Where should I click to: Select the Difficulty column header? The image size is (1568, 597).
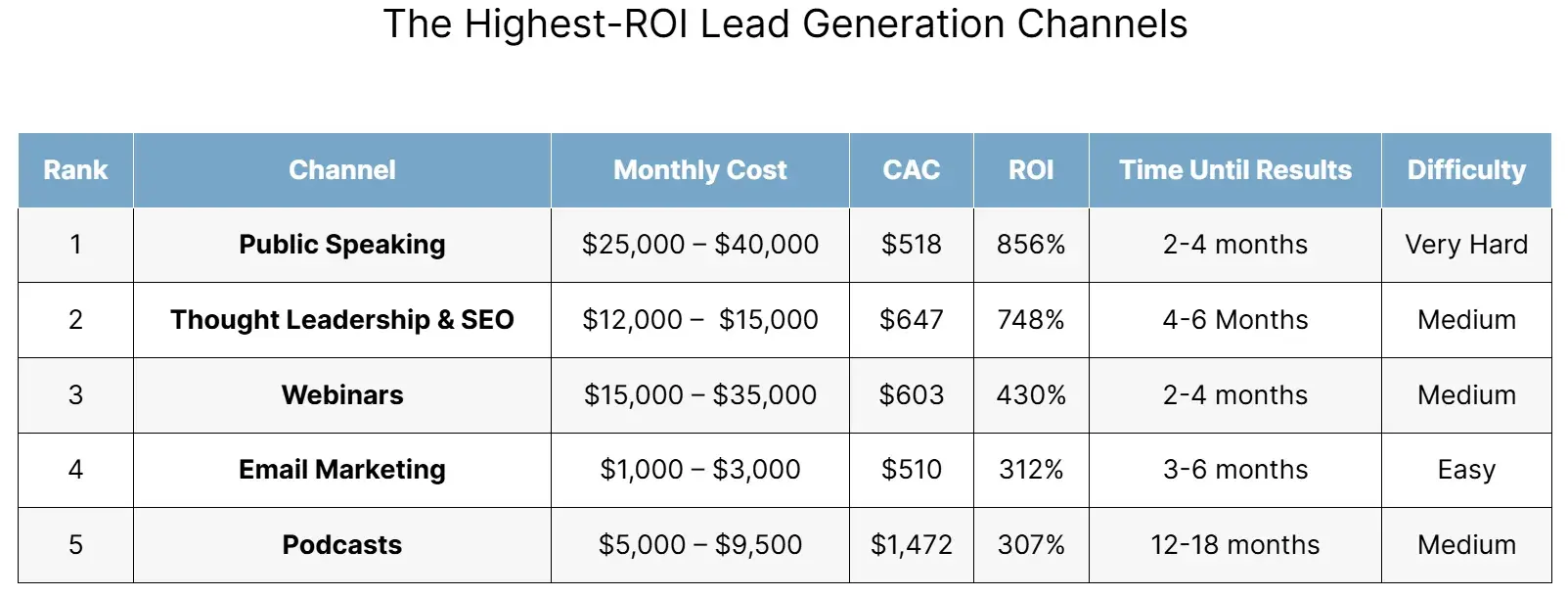1465,170
